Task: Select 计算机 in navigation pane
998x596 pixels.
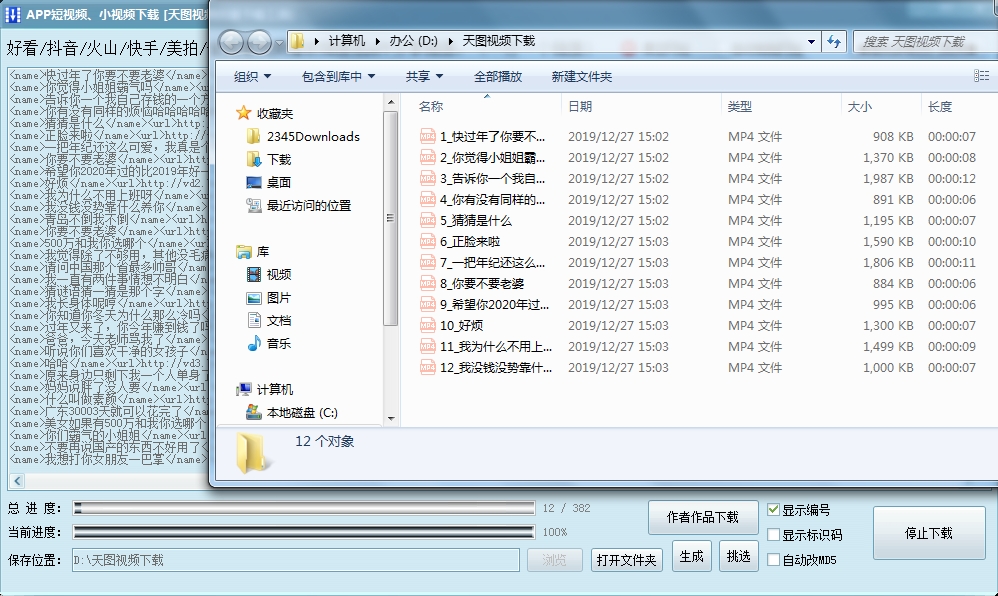Action: tap(265, 389)
